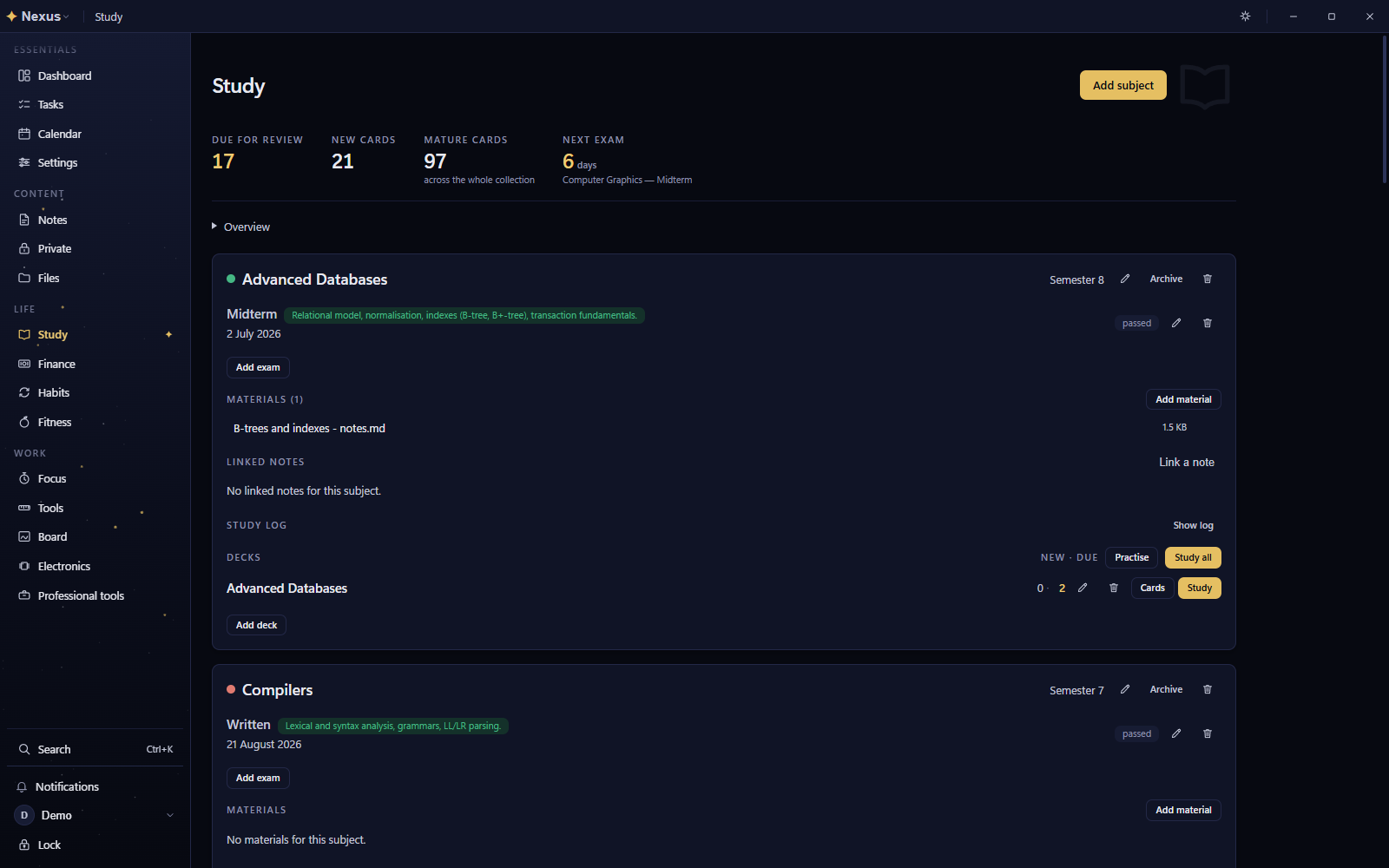
Task: Open the Calendar page
Action: pyautogui.click(x=95, y=135)
